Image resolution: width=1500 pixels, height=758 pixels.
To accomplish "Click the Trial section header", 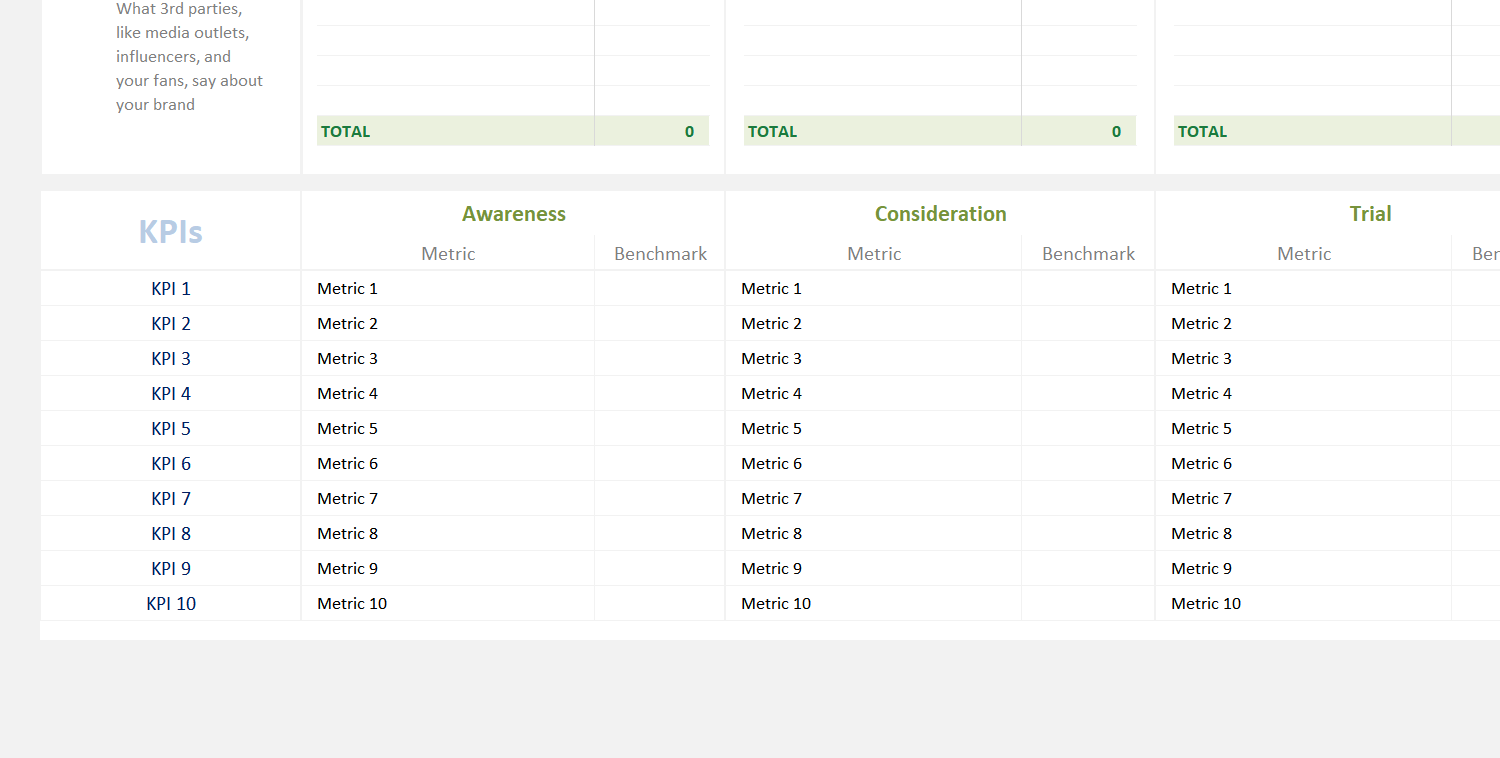I will click(x=1370, y=213).
